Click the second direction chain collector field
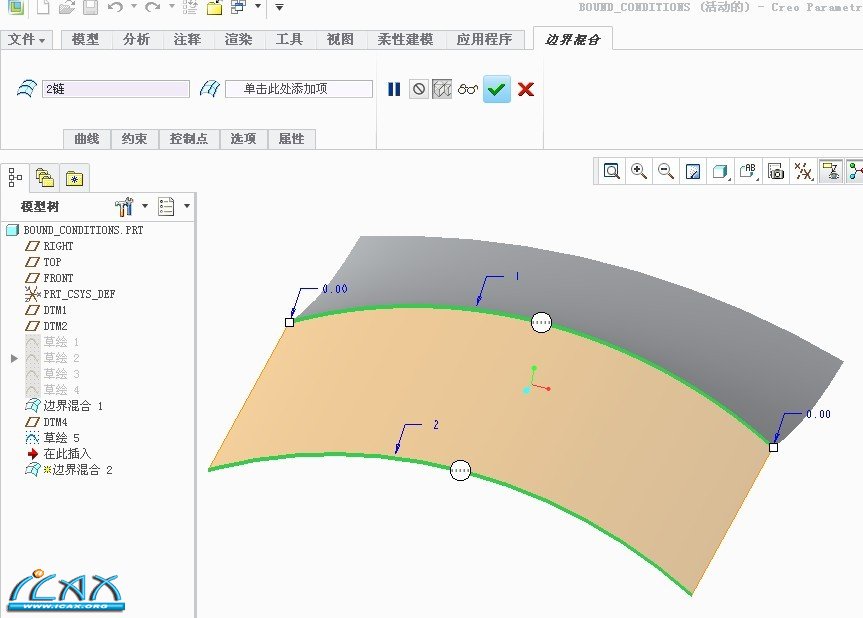The height and width of the screenshot is (618, 863). point(298,89)
